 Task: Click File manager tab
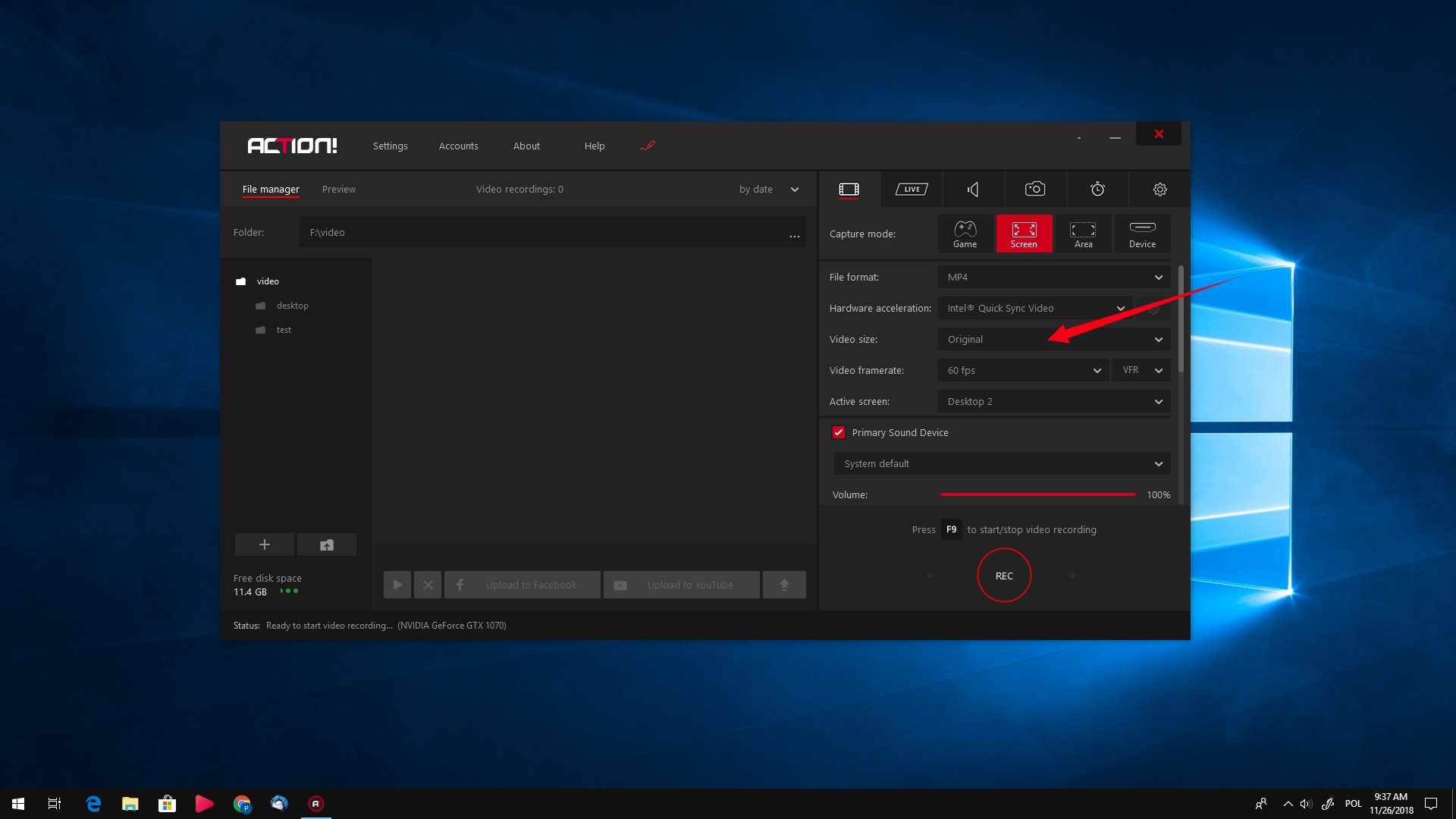pos(271,189)
